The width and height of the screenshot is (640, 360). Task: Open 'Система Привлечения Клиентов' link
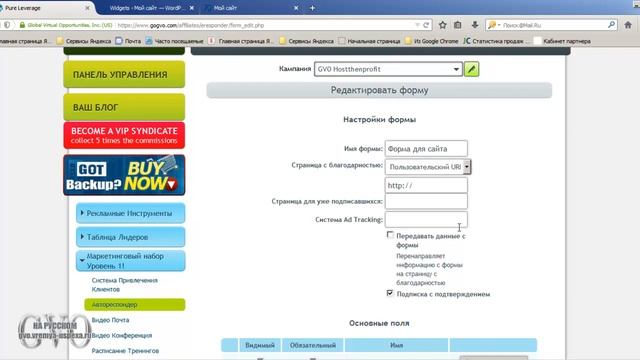(124, 284)
